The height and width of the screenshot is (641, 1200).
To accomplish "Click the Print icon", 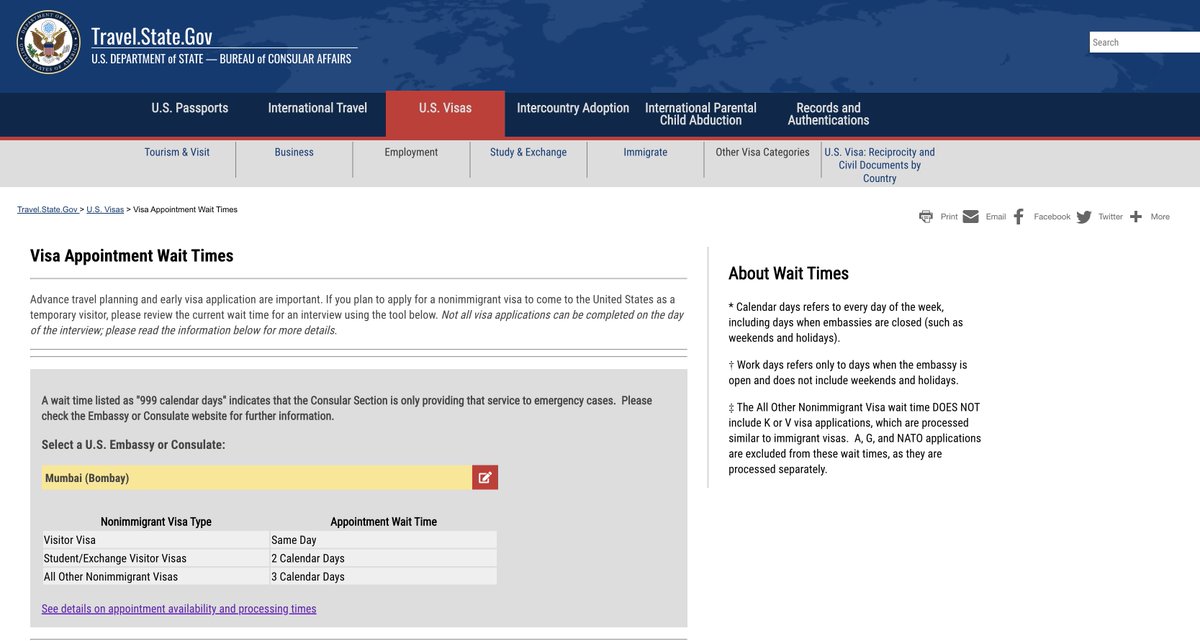I will tap(926, 216).
